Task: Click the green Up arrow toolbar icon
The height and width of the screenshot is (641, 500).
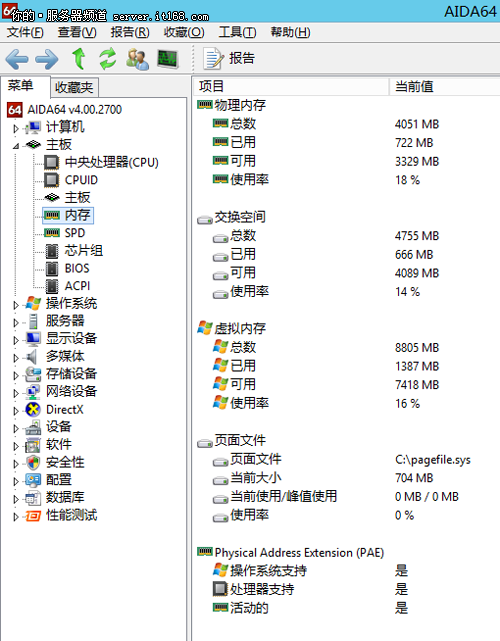Action: click(x=78, y=59)
